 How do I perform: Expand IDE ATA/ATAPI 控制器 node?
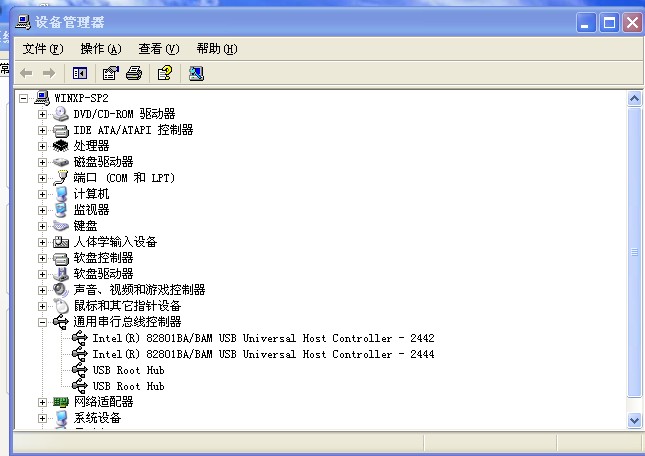click(x=42, y=130)
